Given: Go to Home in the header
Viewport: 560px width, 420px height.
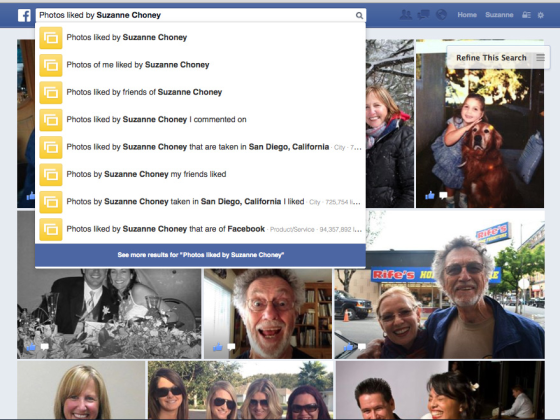Looking at the screenshot, I should [x=467, y=15].
